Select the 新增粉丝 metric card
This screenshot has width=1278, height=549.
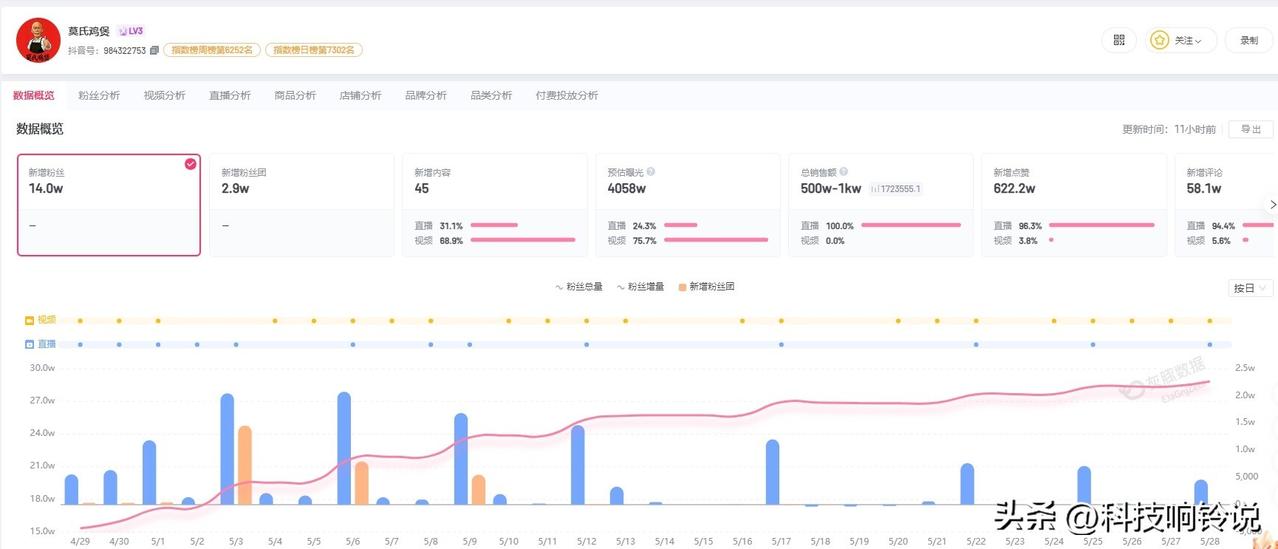[x=109, y=205]
